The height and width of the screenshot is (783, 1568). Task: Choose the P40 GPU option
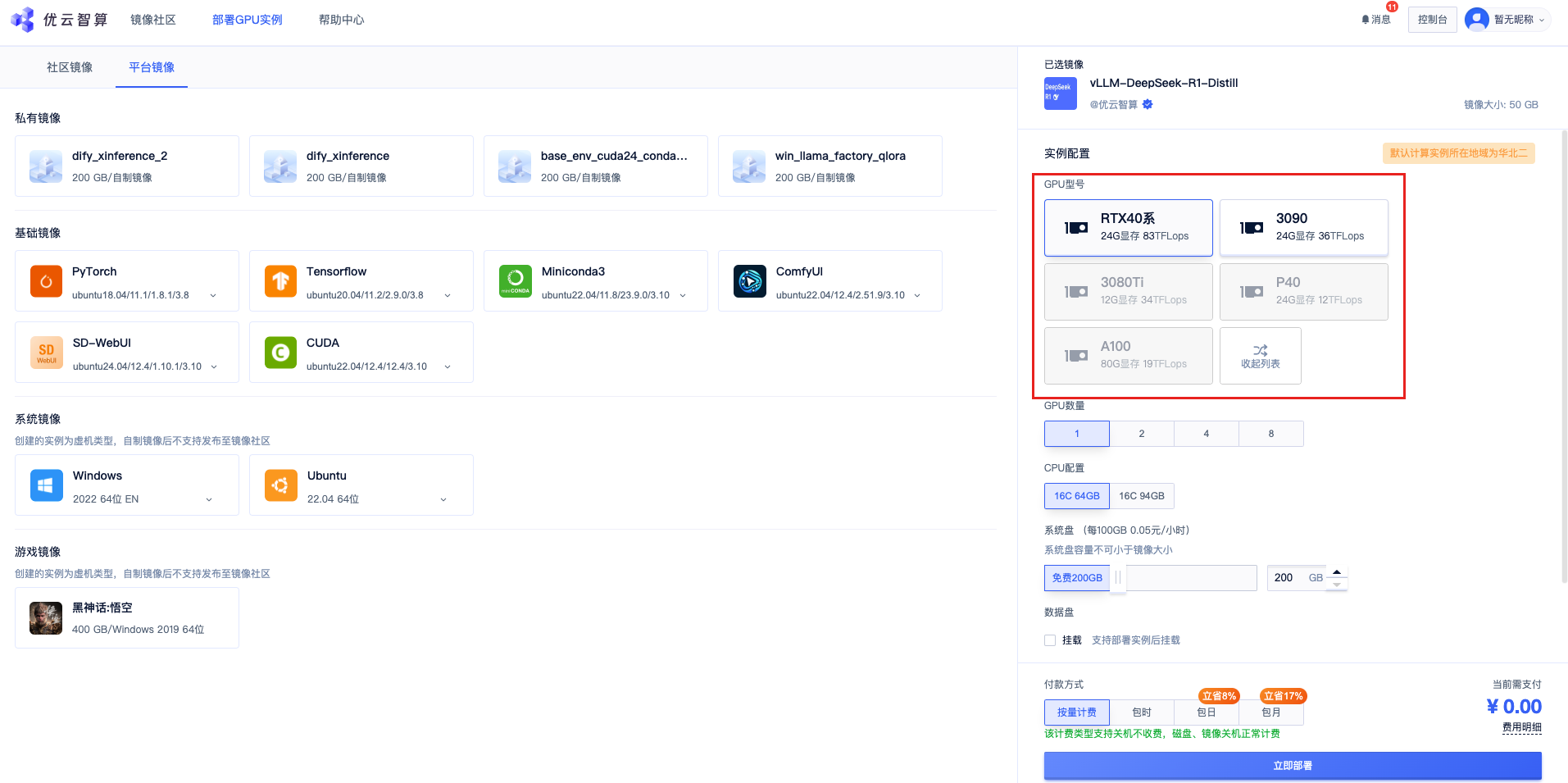1304,292
